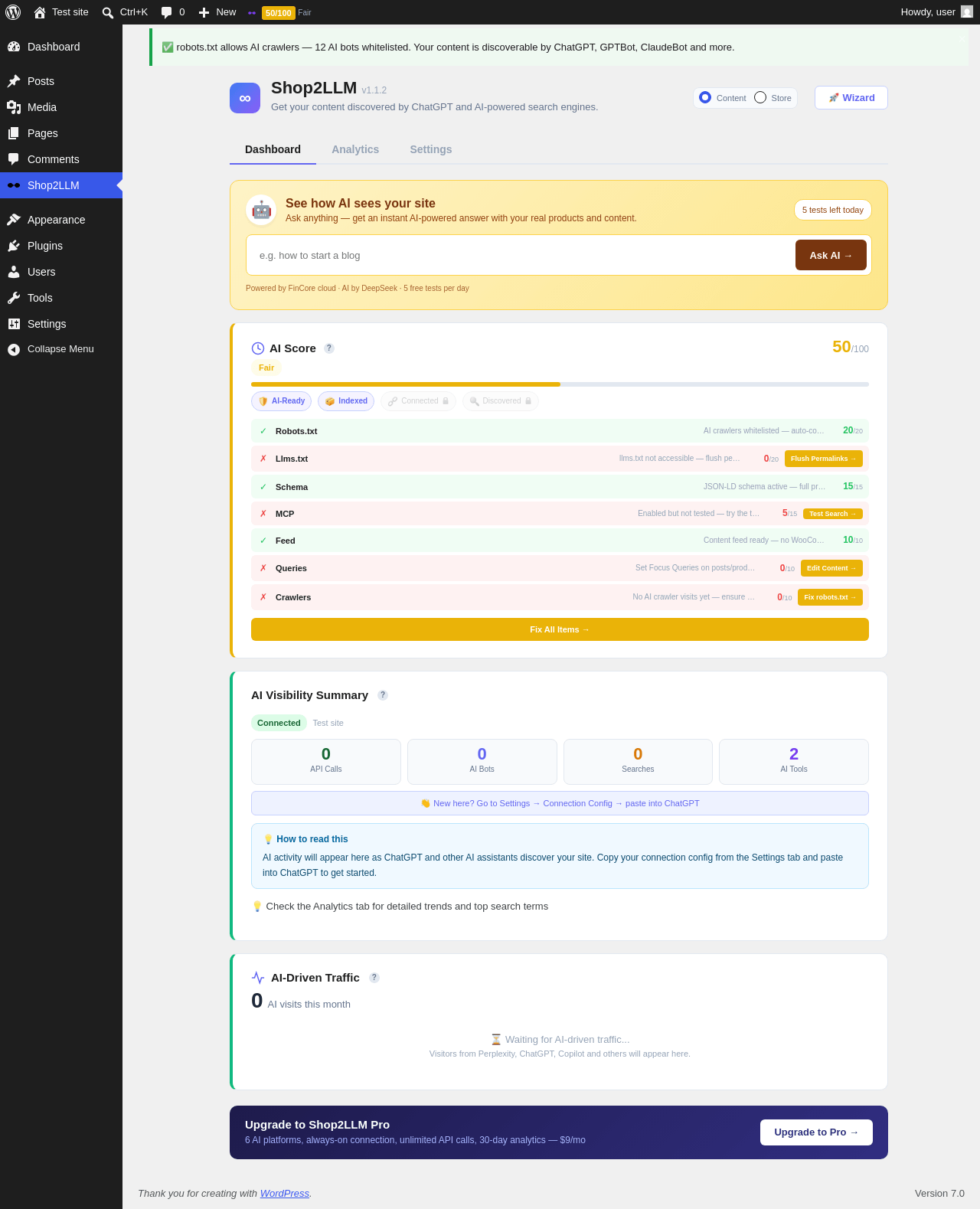The width and height of the screenshot is (980, 1209).
Task: Open the AI Score help tooltip
Action: pyautogui.click(x=329, y=348)
